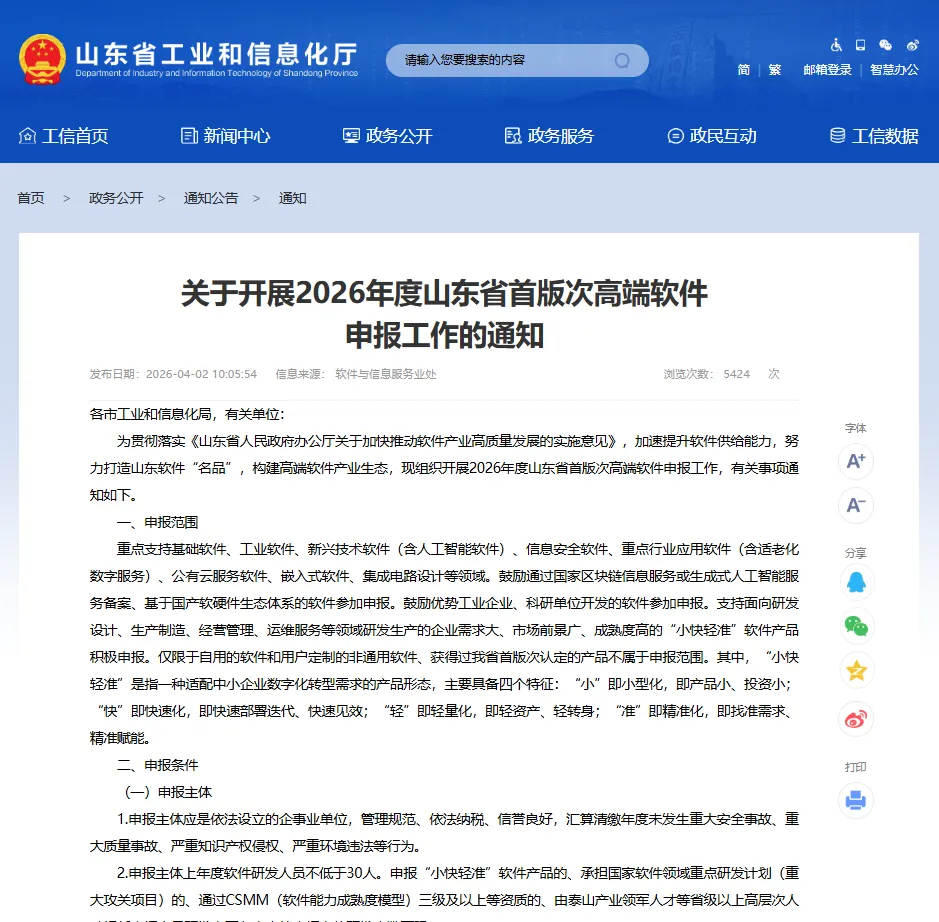Go to 通知公告 breadcrumb
The image size is (939, 922).
pos(211,198)
